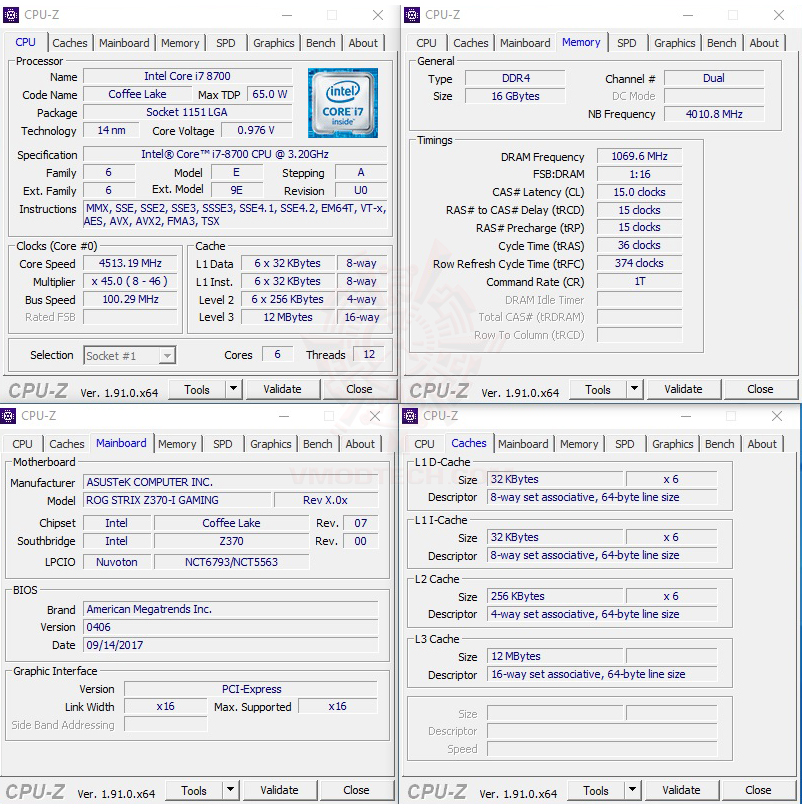Click the NCT6793/NCT5563 LPCIO field
Viewport: 802px width, 810px height.
tap(231, 562)
